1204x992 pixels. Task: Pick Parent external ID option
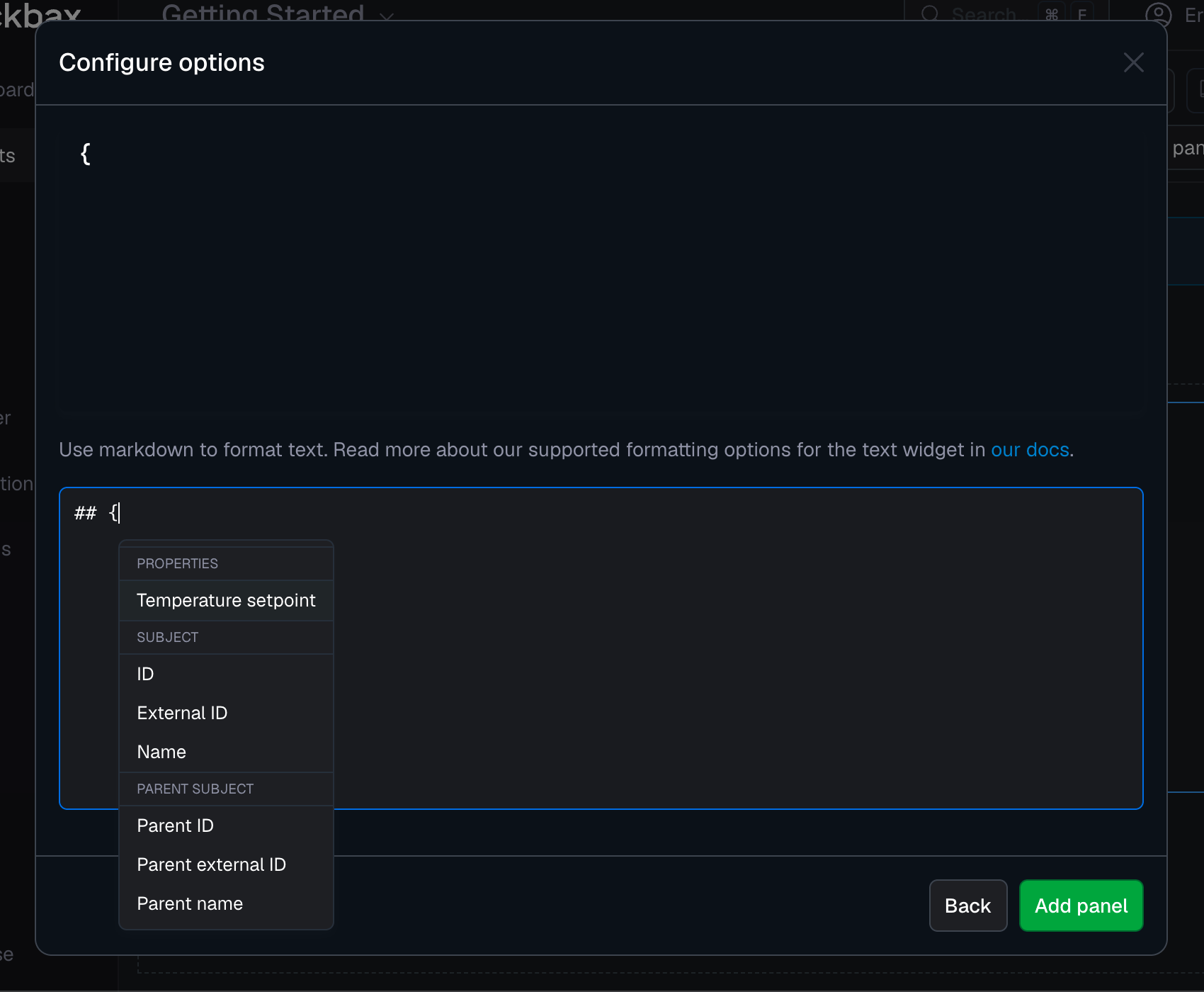point(226,864)
